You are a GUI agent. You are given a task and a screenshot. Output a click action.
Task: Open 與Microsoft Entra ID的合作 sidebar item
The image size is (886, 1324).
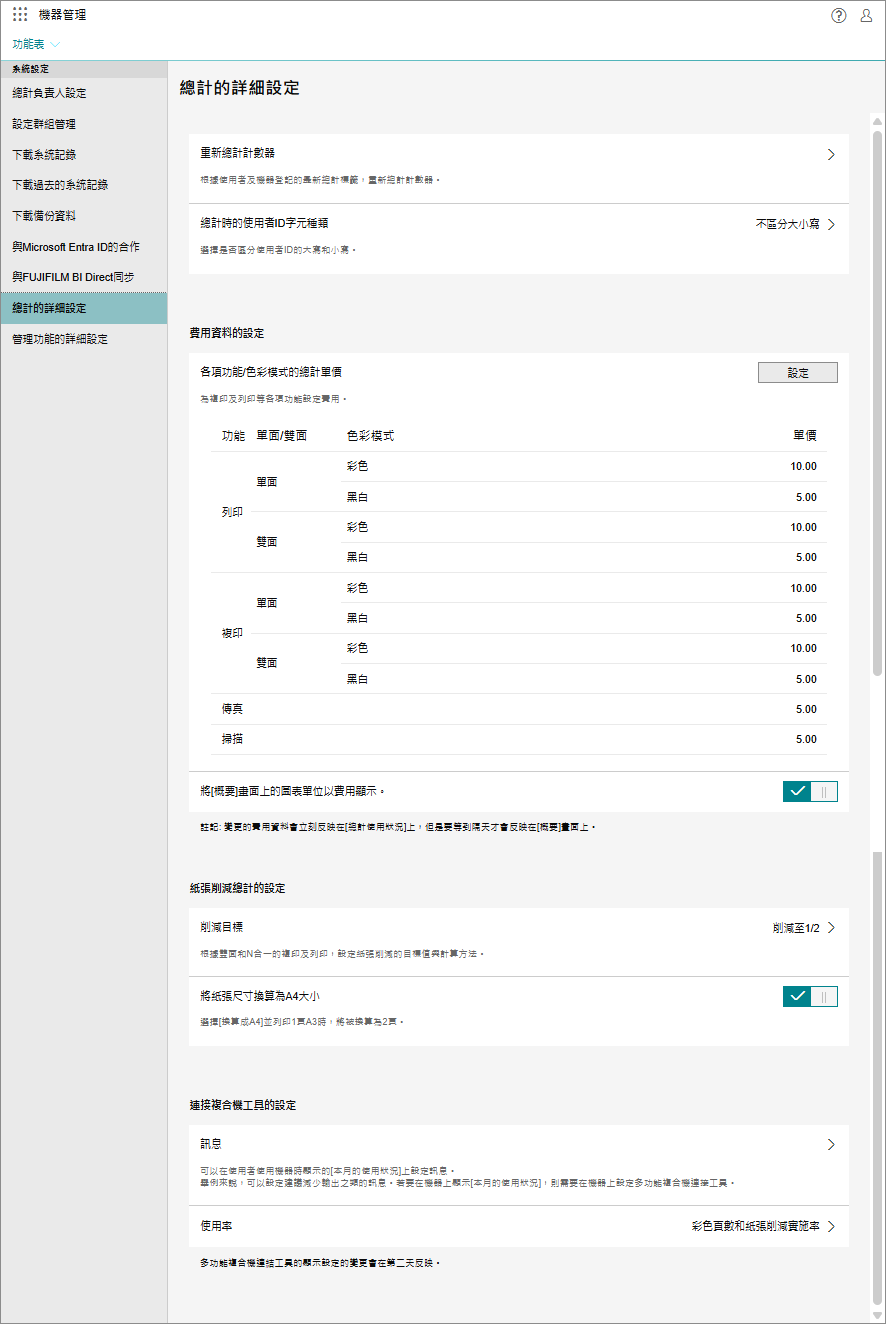point(76,246)
